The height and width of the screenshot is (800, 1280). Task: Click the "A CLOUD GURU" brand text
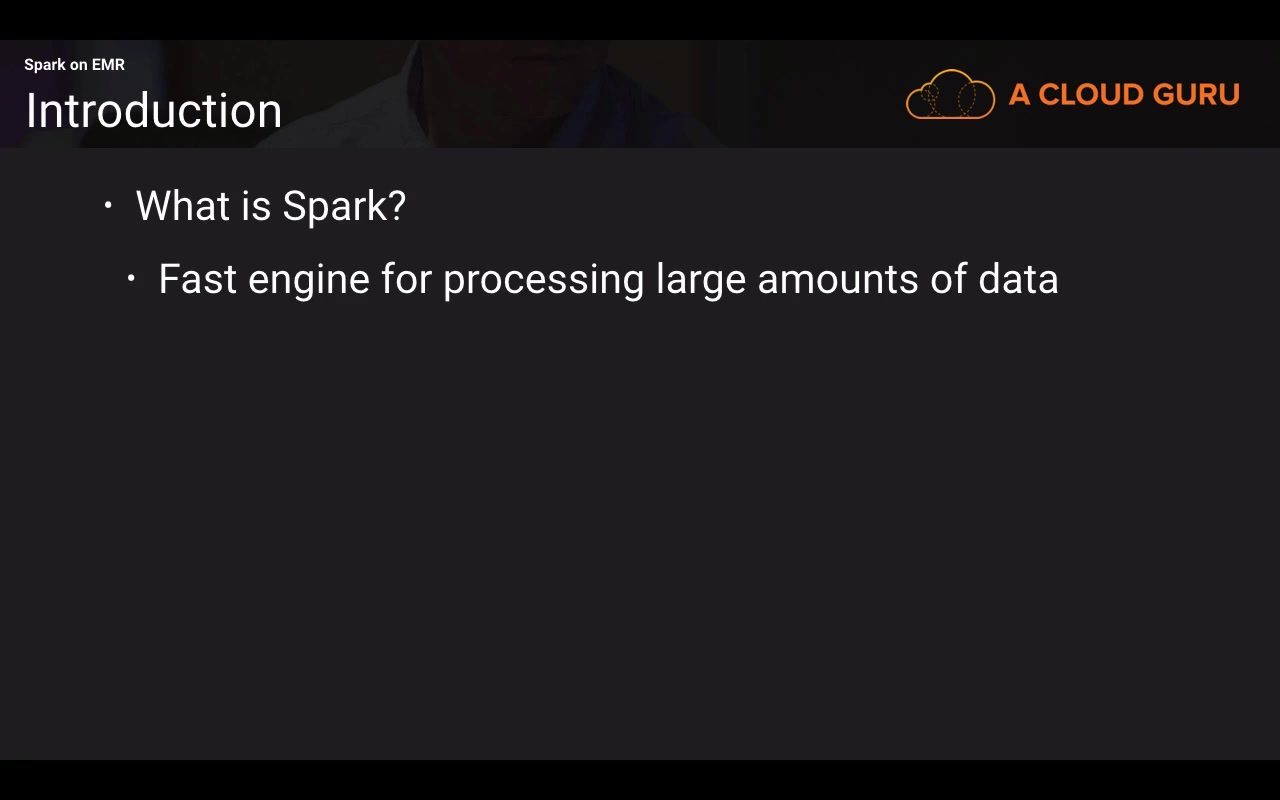coord(1124,95)
